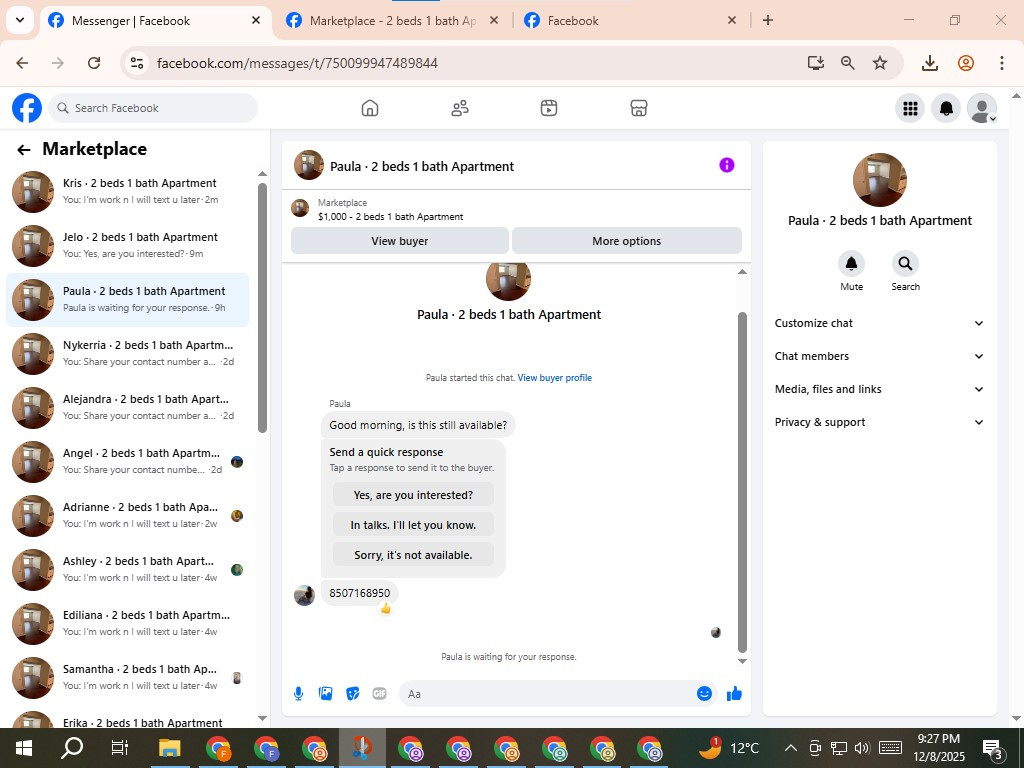Switch to the Facebook tab
This screenshot has height=768, width=1024.
[630, 21]
